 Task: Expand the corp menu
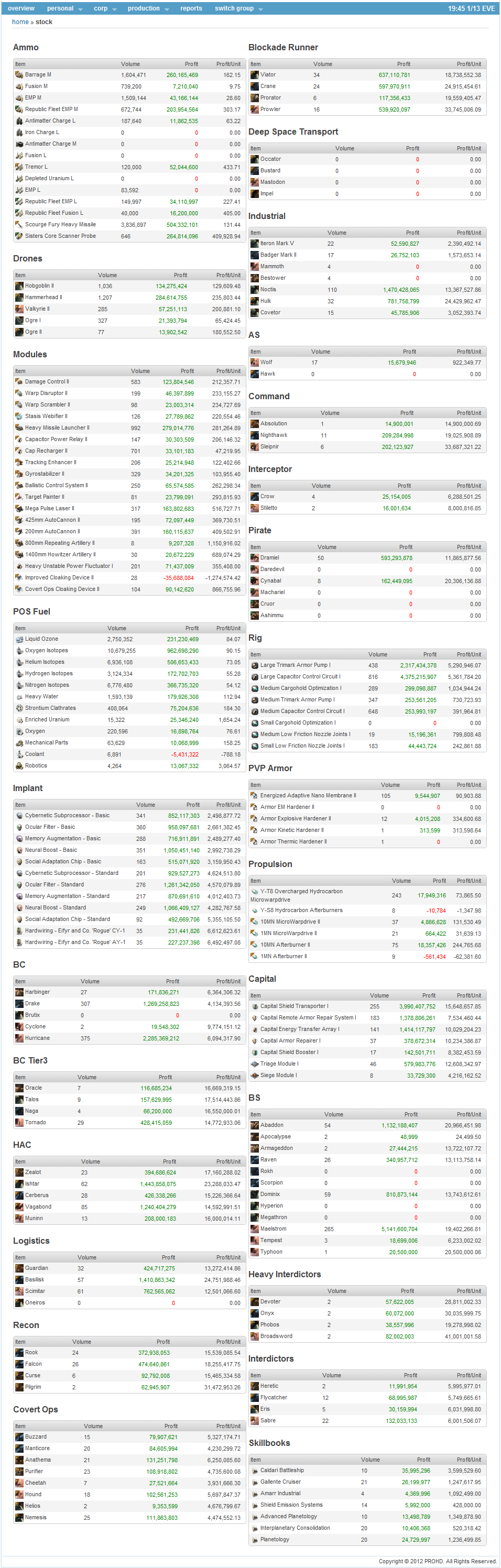coord(105,8)
